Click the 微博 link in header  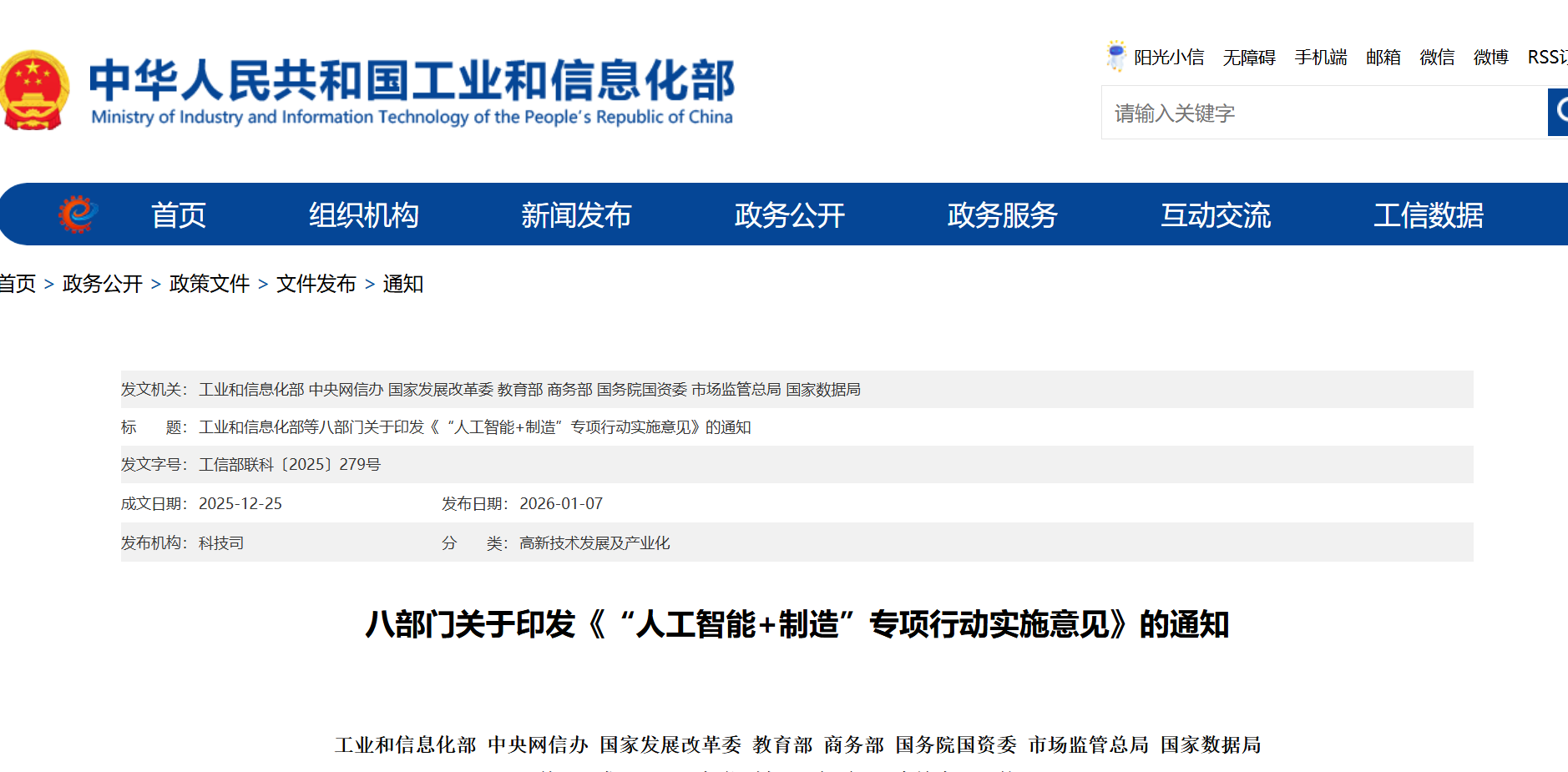click(x=1490, y=58)
